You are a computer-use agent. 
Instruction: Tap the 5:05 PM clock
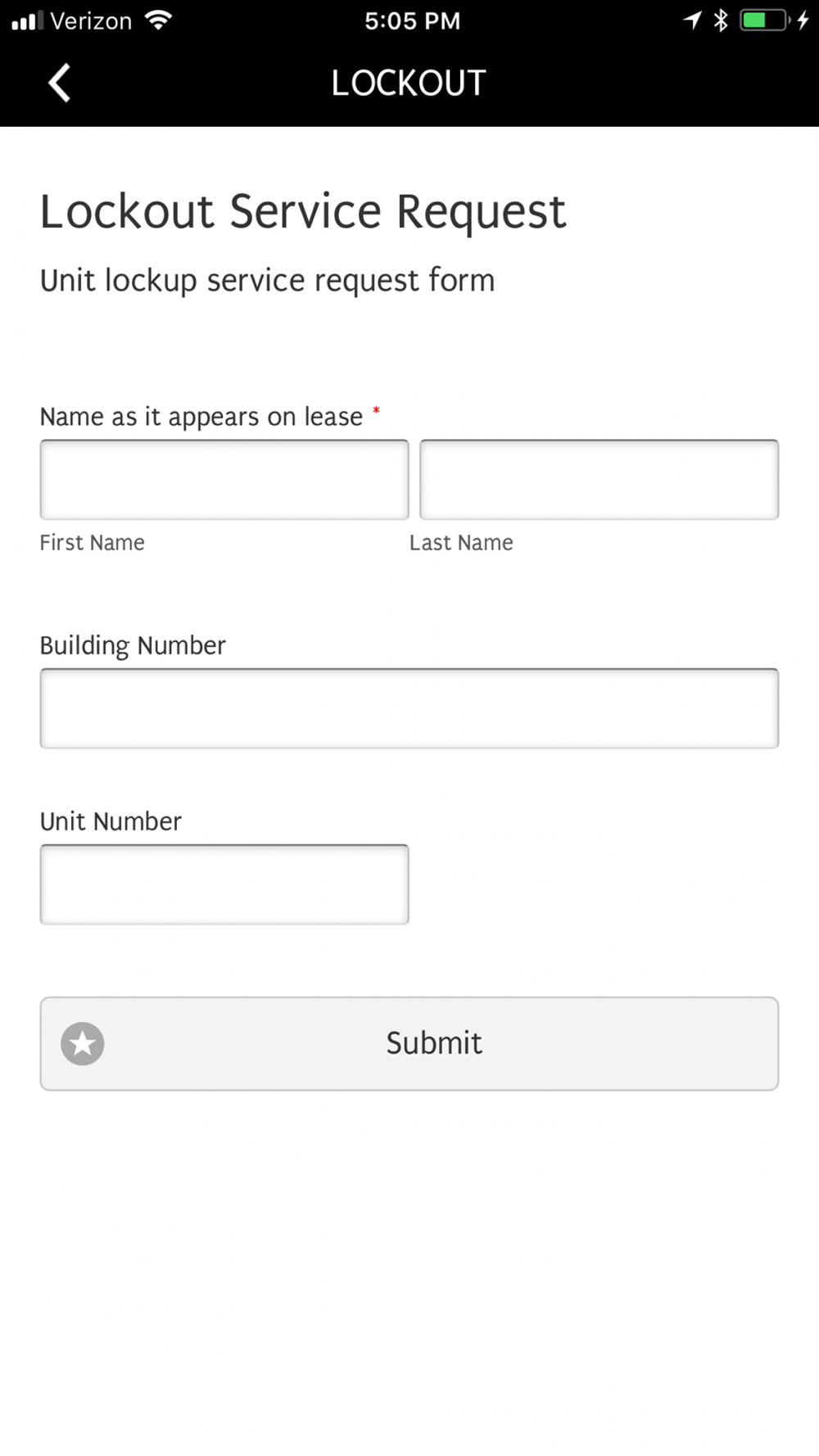413,20
